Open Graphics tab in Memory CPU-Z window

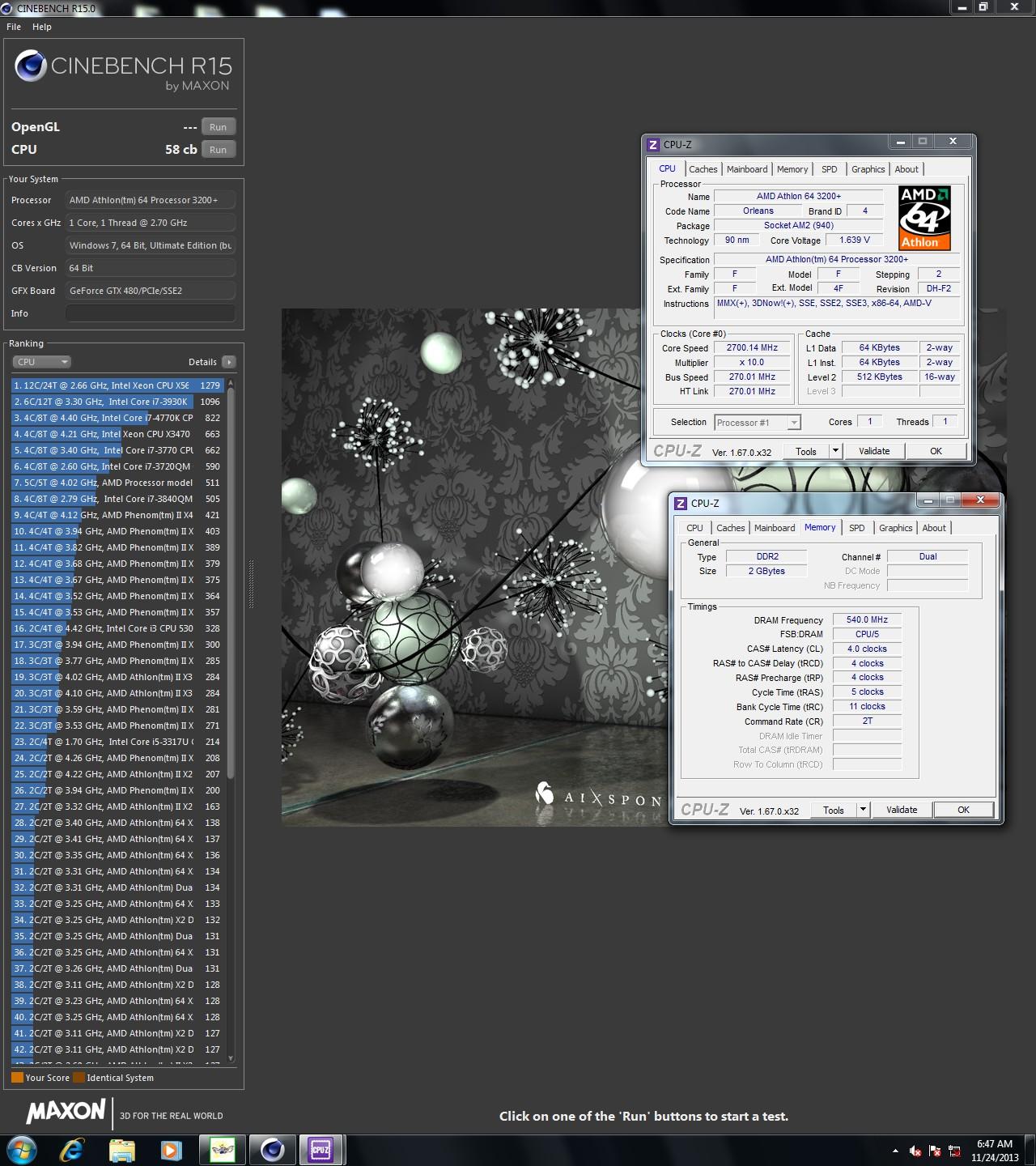pyautogui.click(x=895, y=528)
